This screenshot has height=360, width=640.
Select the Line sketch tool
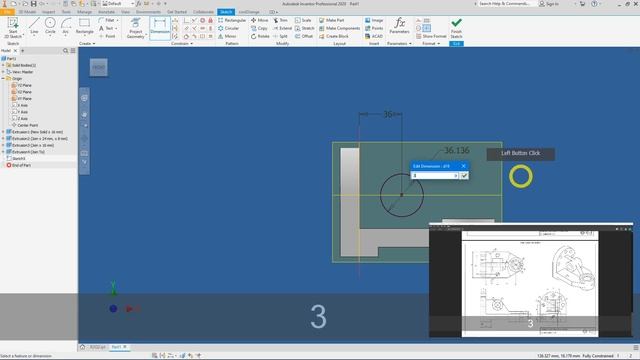[34, 26]
